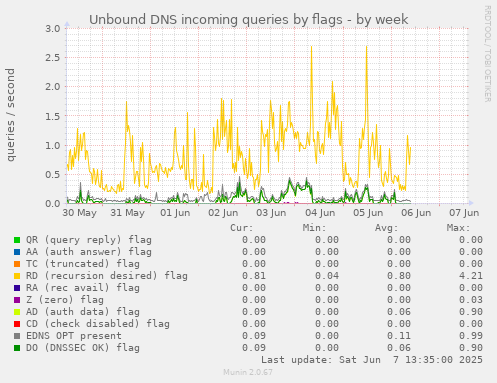Click the QR flag green legend swatch
The width and height of the screenshot is (497, 383).
(x=17, y=240)
